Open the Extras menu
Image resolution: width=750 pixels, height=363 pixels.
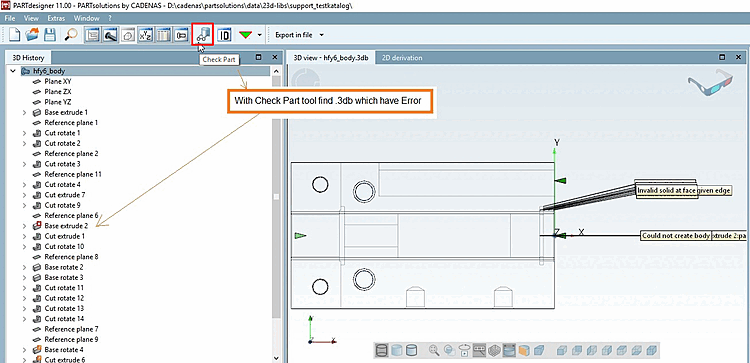(x=56, y=18)
